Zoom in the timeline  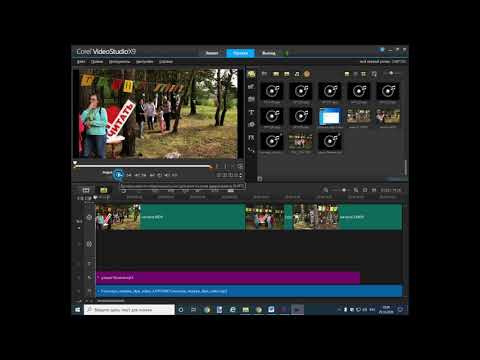356,190
